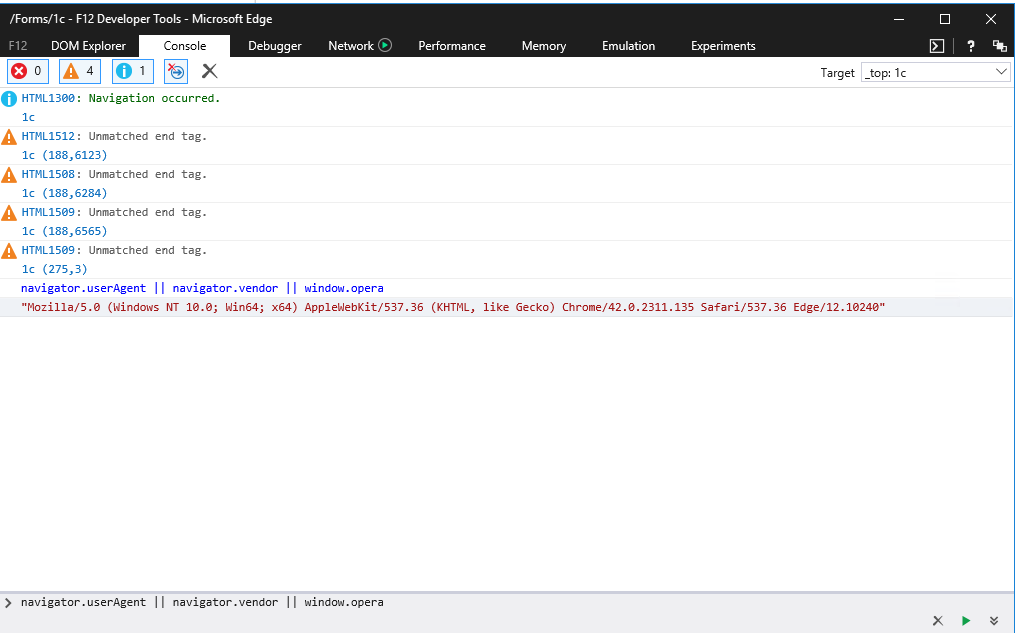This screenshot has height=633, width=1015.
Task: Click the clear on navigate icon
Action: [x=176, y=71]
